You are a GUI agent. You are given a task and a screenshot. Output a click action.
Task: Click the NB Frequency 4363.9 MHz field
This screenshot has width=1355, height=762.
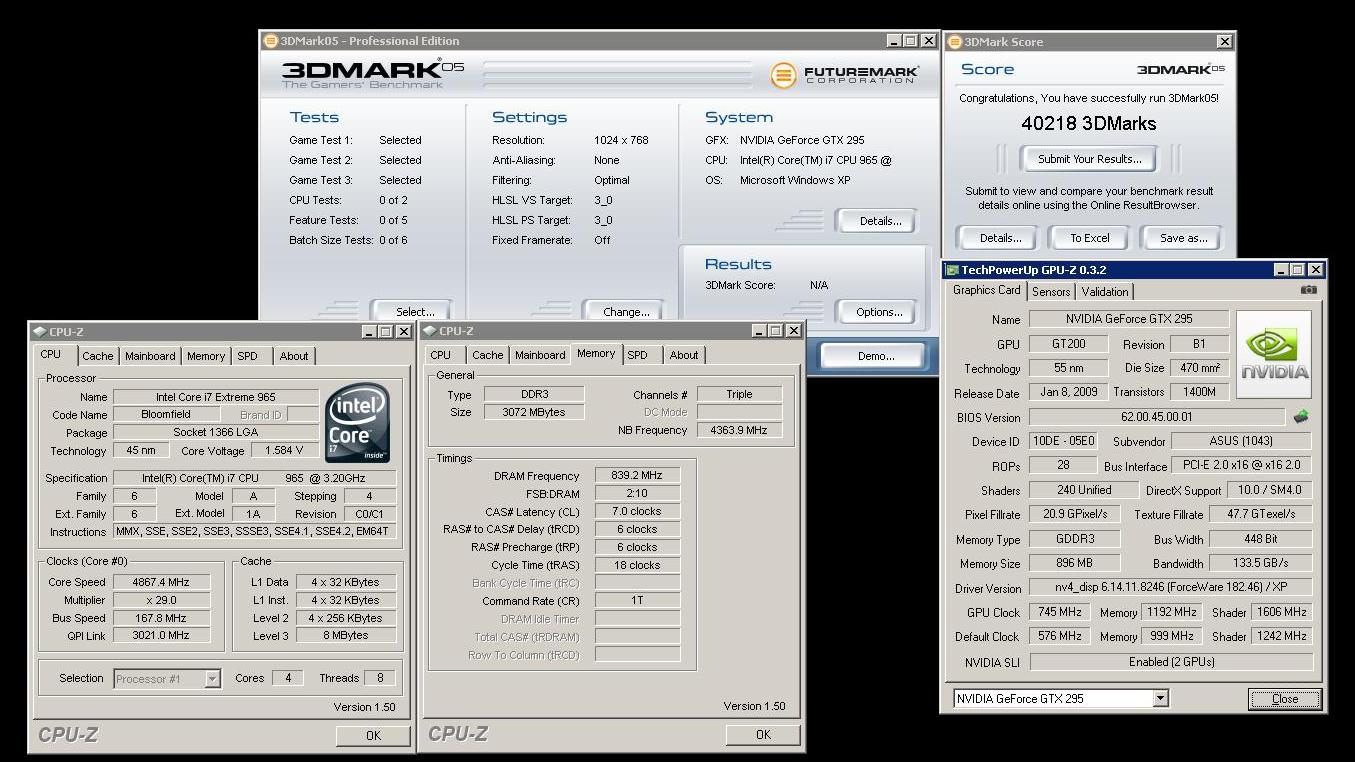coord(739,430)
